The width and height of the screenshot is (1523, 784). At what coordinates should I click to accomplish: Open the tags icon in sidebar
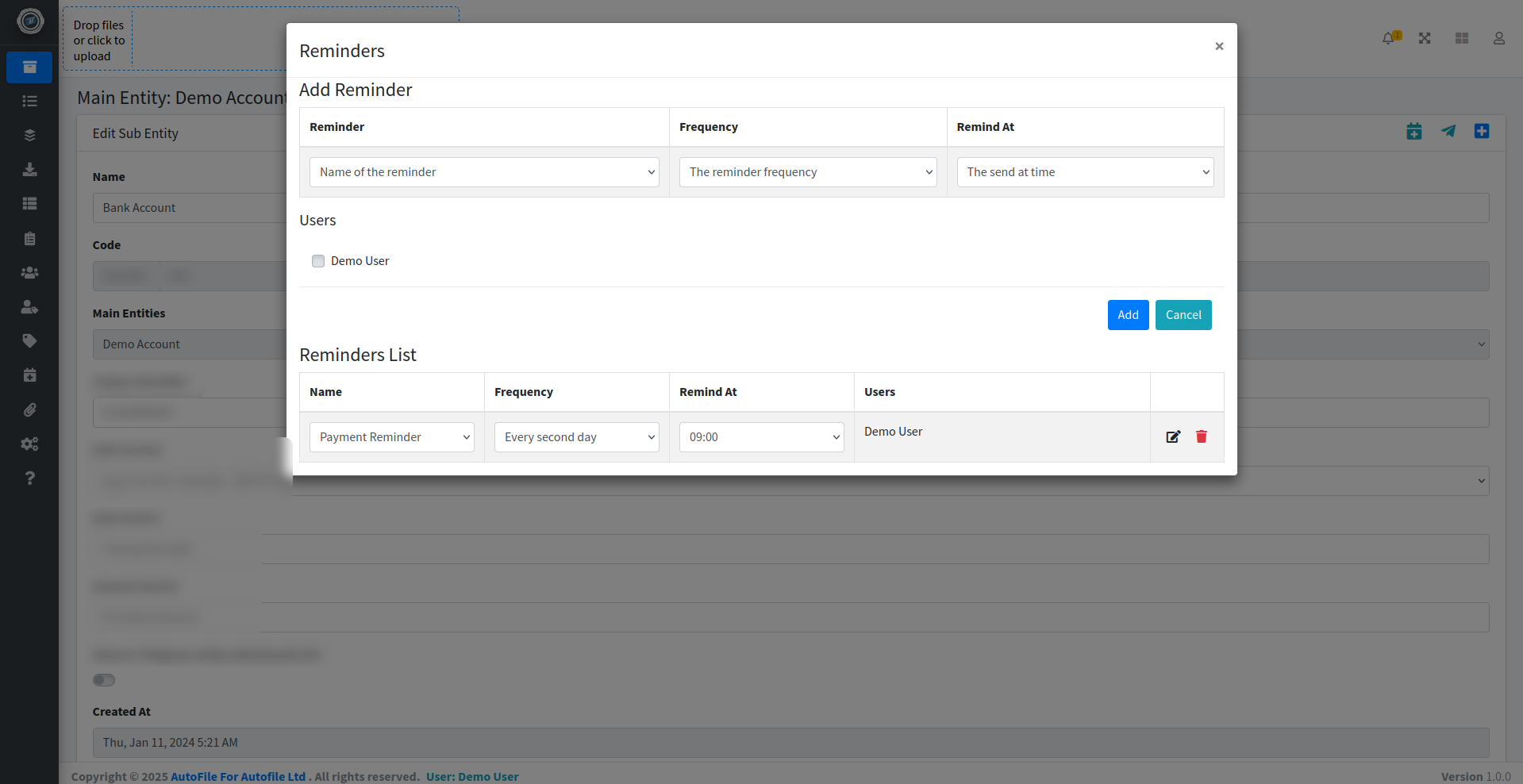(29, 341)
